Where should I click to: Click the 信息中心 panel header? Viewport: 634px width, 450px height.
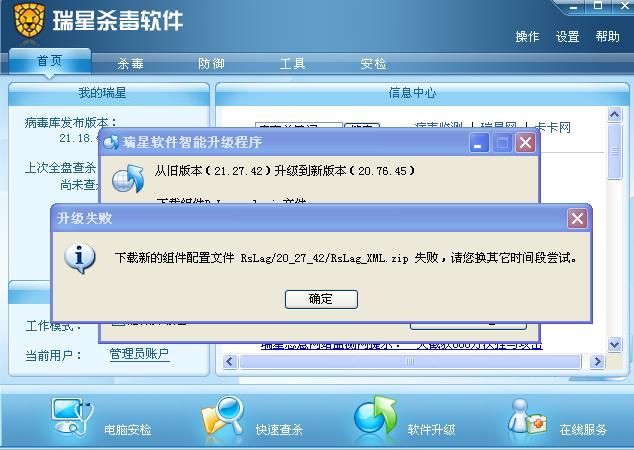[422, 93]
